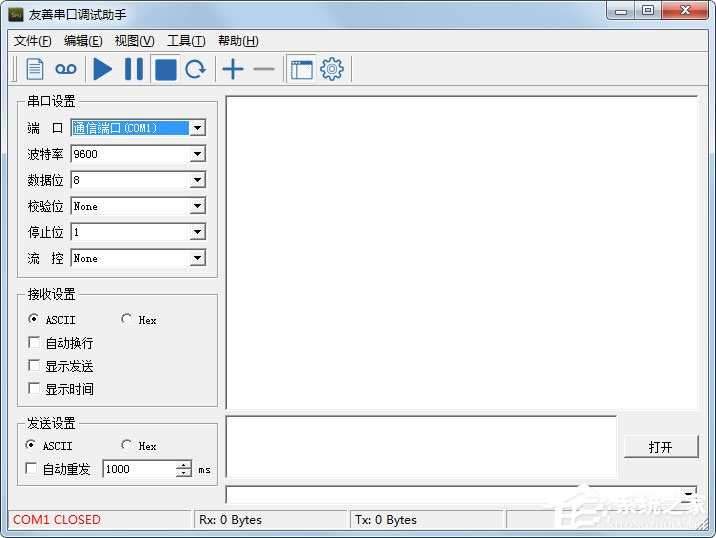The height and width of the screenshot is (538, 716).
Task: Click the 打开 button
Action: point(660,447)
